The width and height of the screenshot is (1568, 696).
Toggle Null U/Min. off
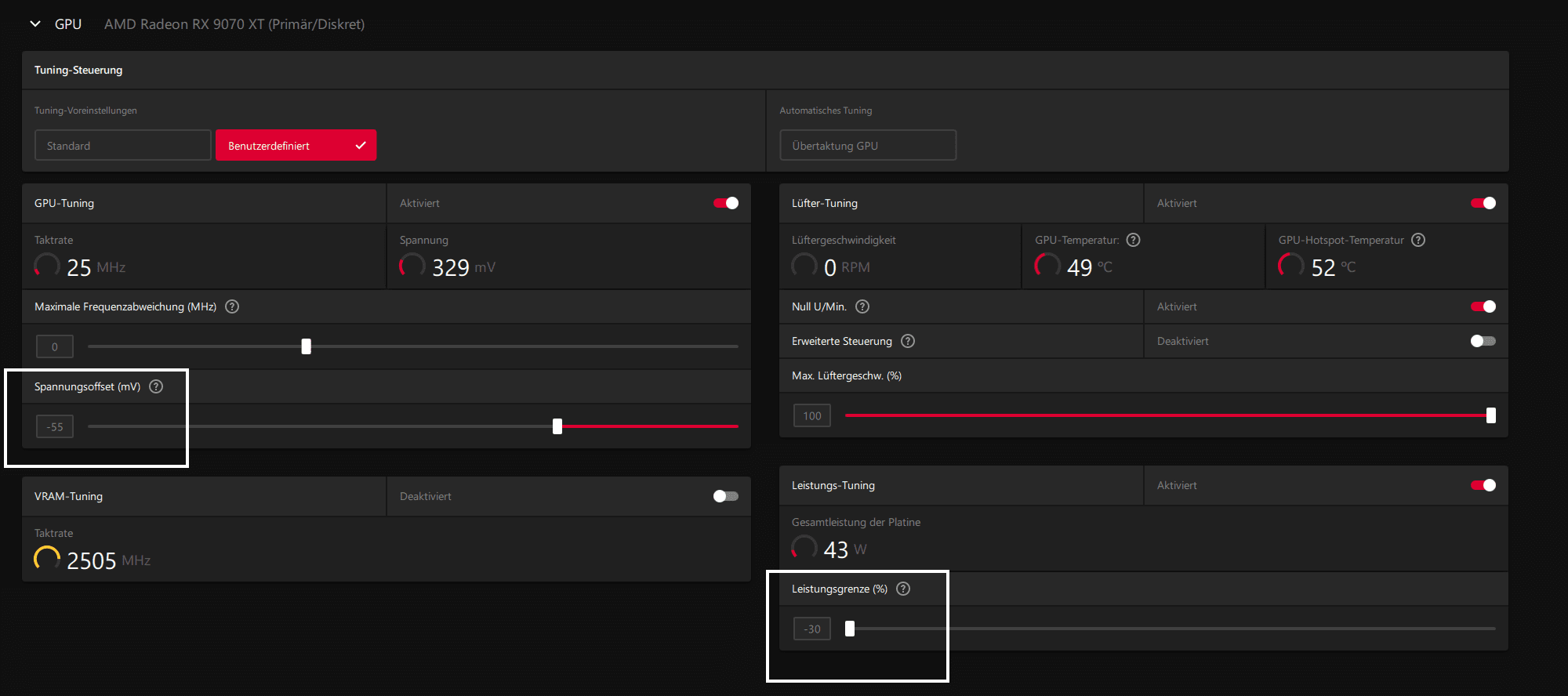coord(1483,306)
